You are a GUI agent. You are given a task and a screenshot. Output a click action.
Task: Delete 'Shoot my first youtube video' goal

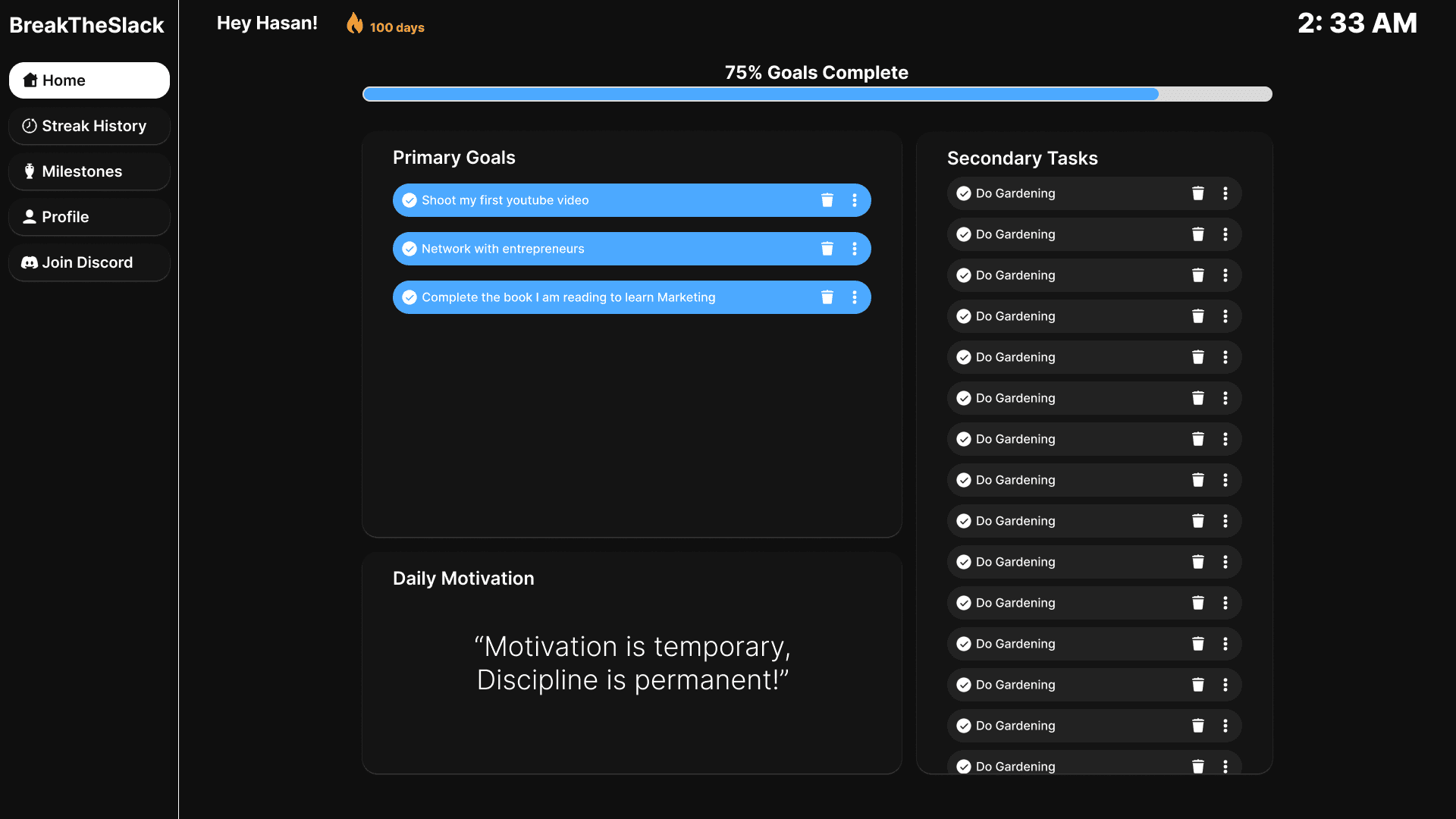point(827,200)
